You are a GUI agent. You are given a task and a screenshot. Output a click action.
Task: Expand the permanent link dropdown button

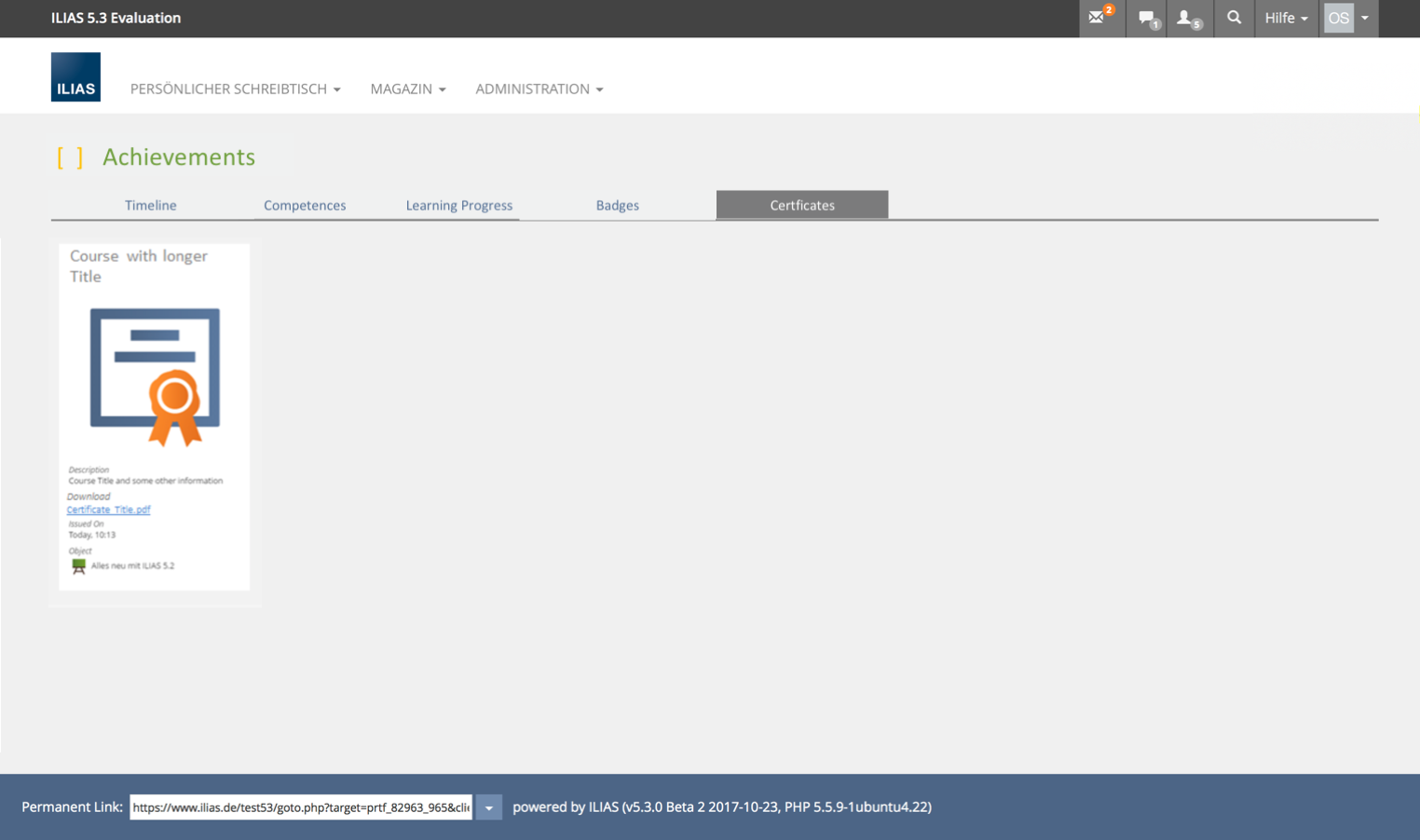(x=489, y=807)
